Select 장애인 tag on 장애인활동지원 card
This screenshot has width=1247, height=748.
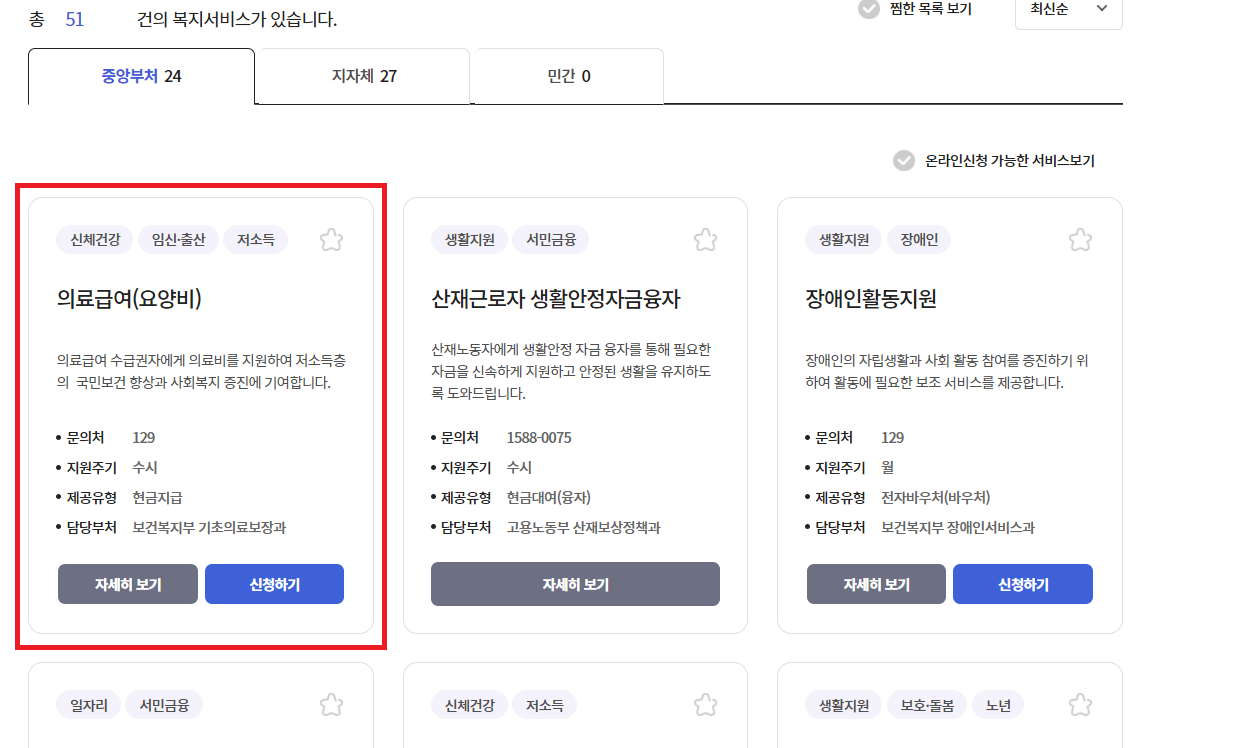[918, 240]
